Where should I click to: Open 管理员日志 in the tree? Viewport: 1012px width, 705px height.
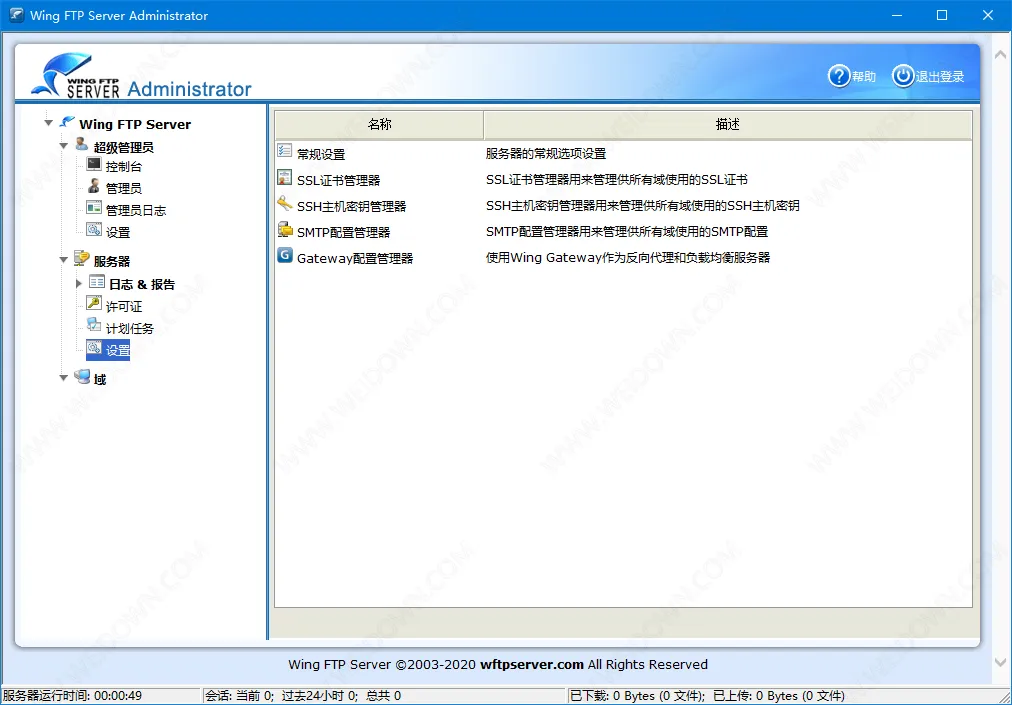(x=136, y=210)
